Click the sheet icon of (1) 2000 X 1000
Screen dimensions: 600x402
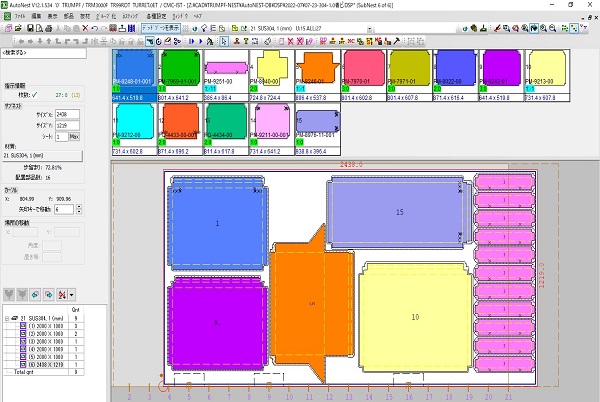pyautogui.click(x=23, y=325)
